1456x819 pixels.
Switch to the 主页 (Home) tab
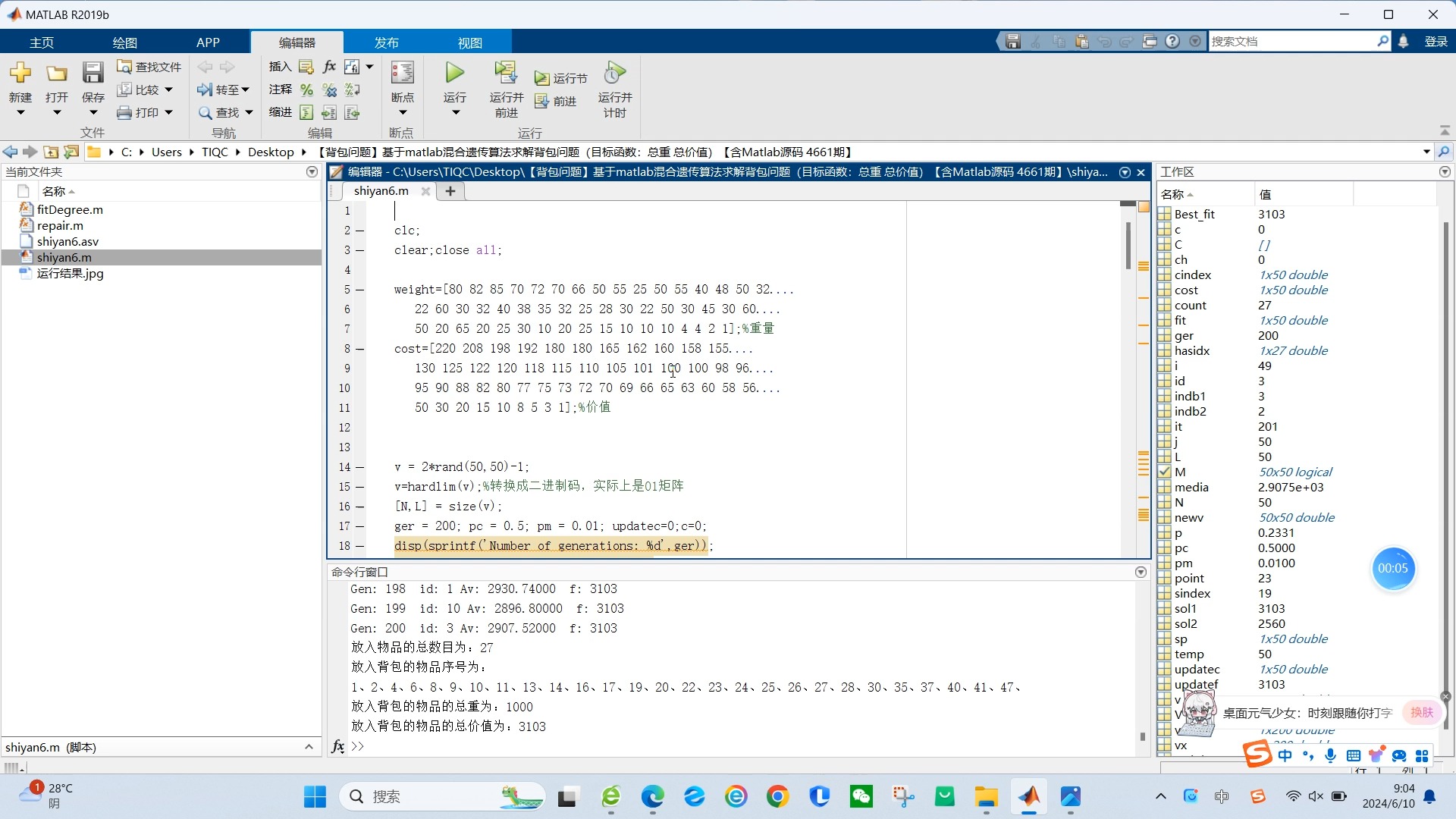tap(42, 42)
